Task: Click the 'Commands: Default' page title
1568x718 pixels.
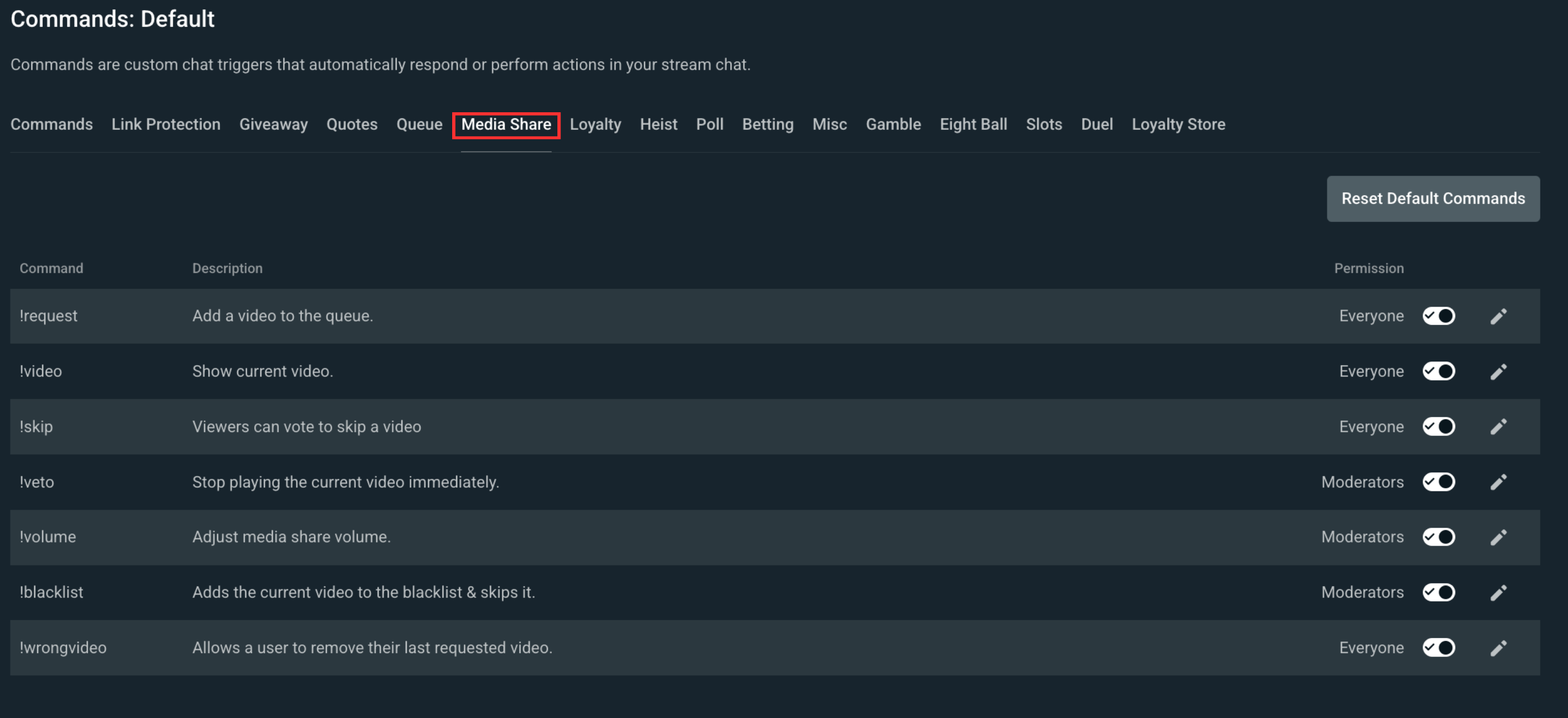Action: tap(113, 19)
